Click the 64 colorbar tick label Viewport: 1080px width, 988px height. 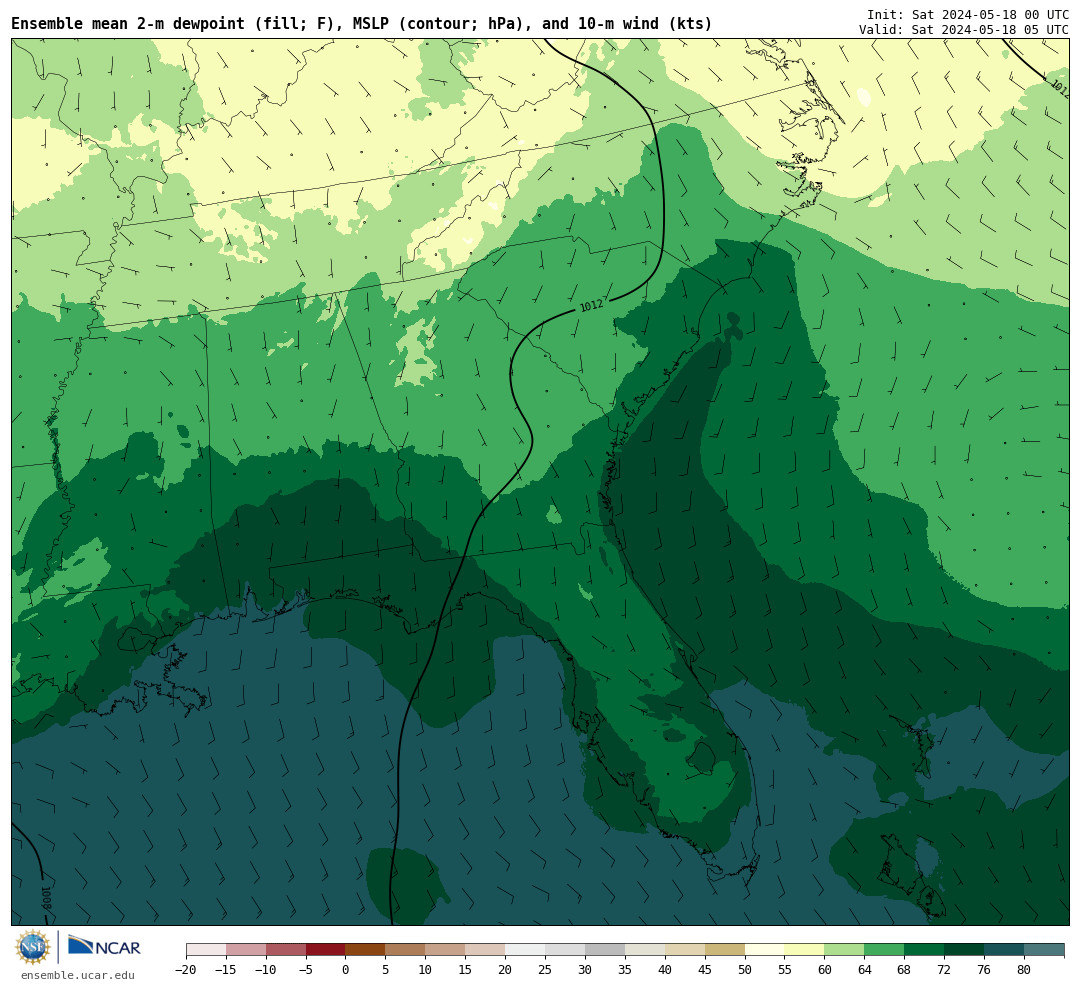865,970
